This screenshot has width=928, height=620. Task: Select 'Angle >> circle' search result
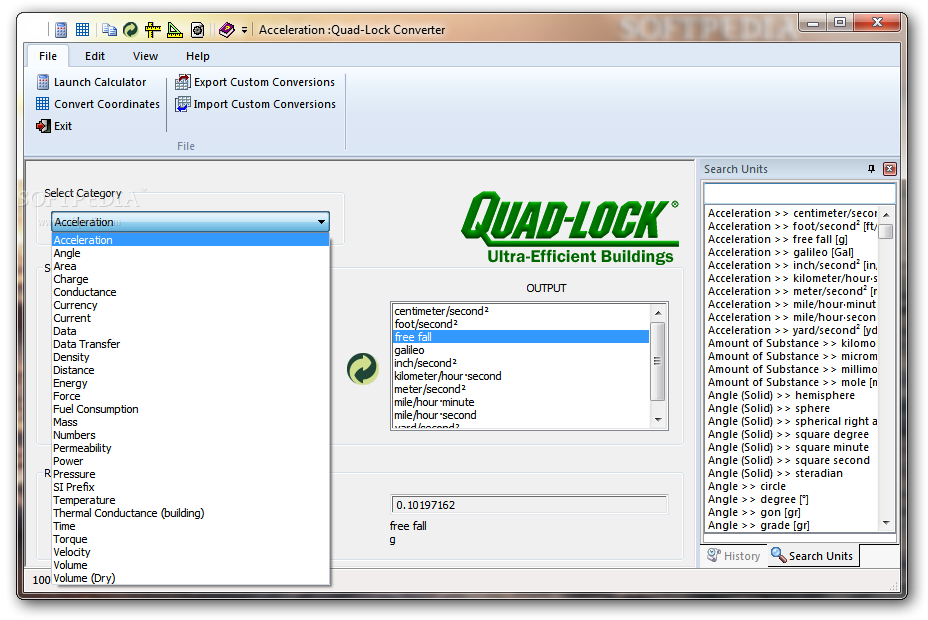click(792, 487)
